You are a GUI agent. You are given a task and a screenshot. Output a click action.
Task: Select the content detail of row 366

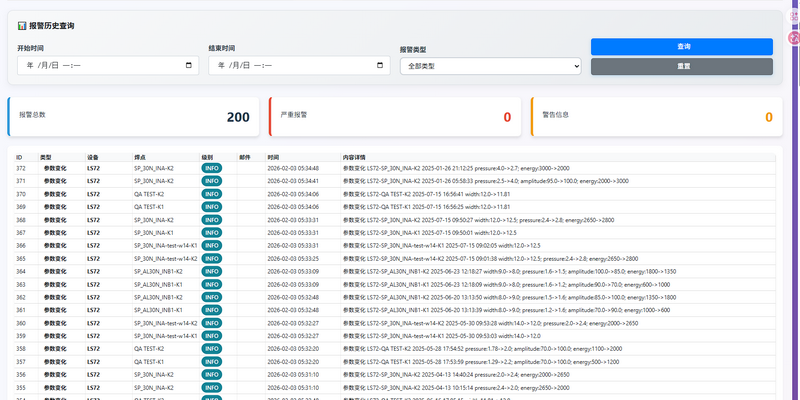click(x=441, y=245)
